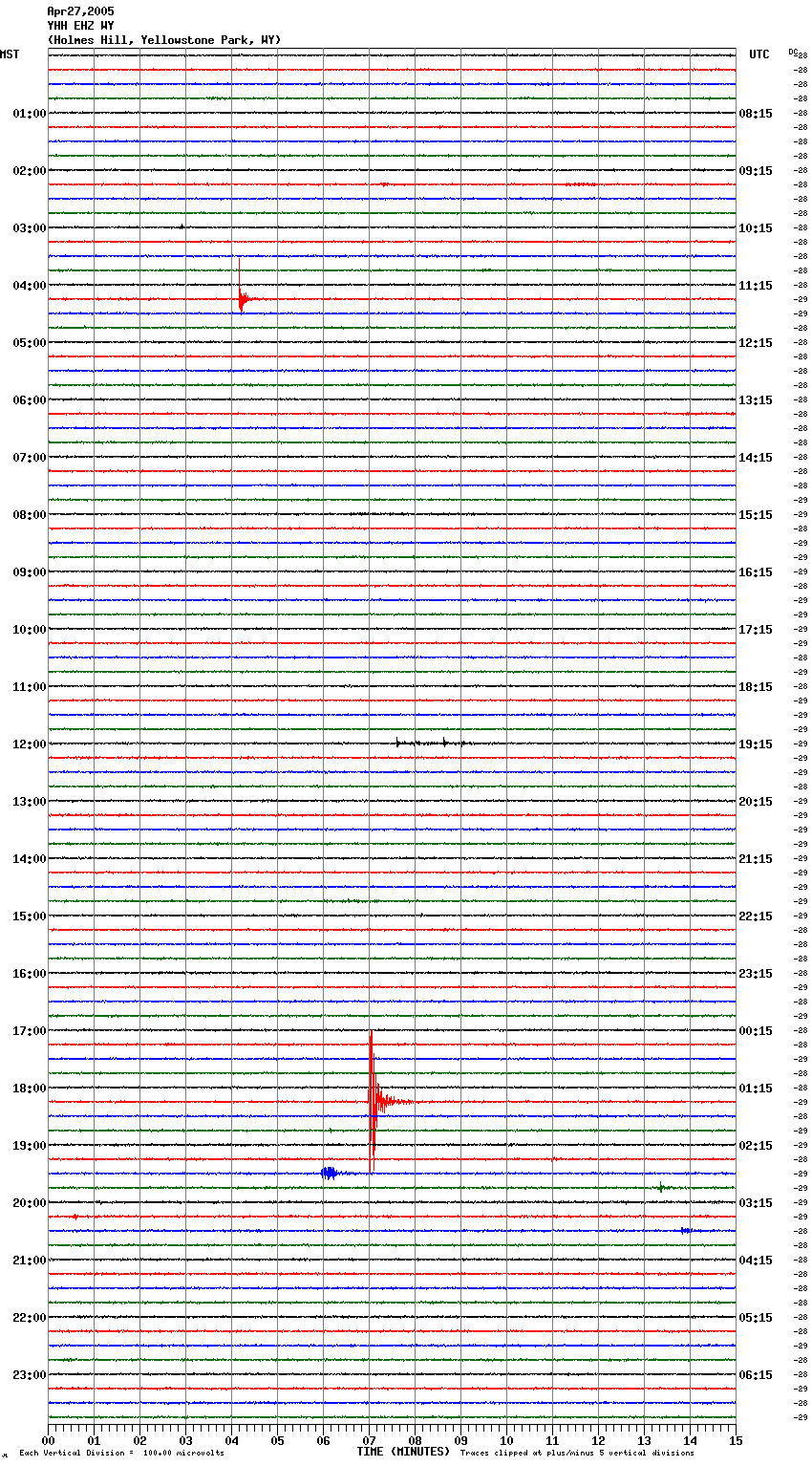Click the black disturbance on the 12:00 trace
This screenshot has width=812, height=1466.
432,743
